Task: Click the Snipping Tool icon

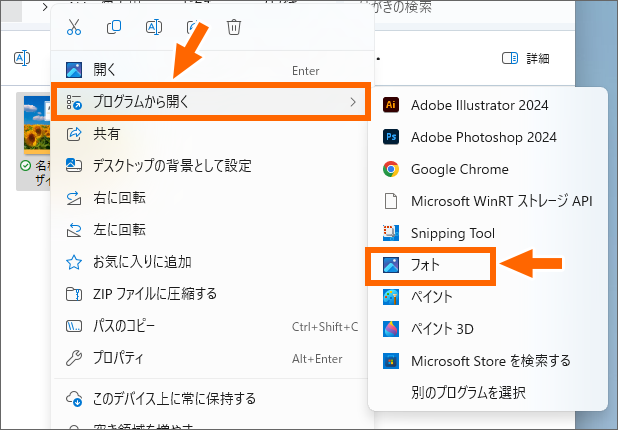Action: point(391,233)
